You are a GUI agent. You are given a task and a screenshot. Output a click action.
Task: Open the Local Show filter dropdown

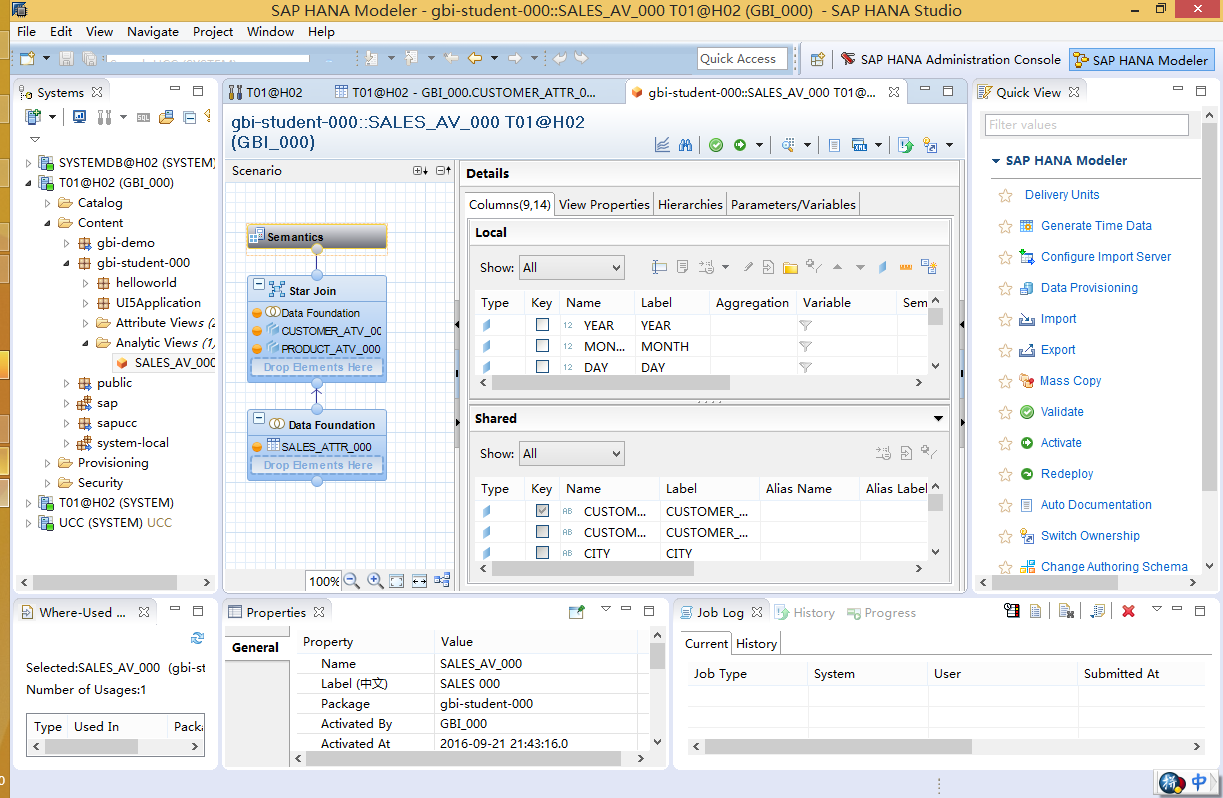click(572, 267)
